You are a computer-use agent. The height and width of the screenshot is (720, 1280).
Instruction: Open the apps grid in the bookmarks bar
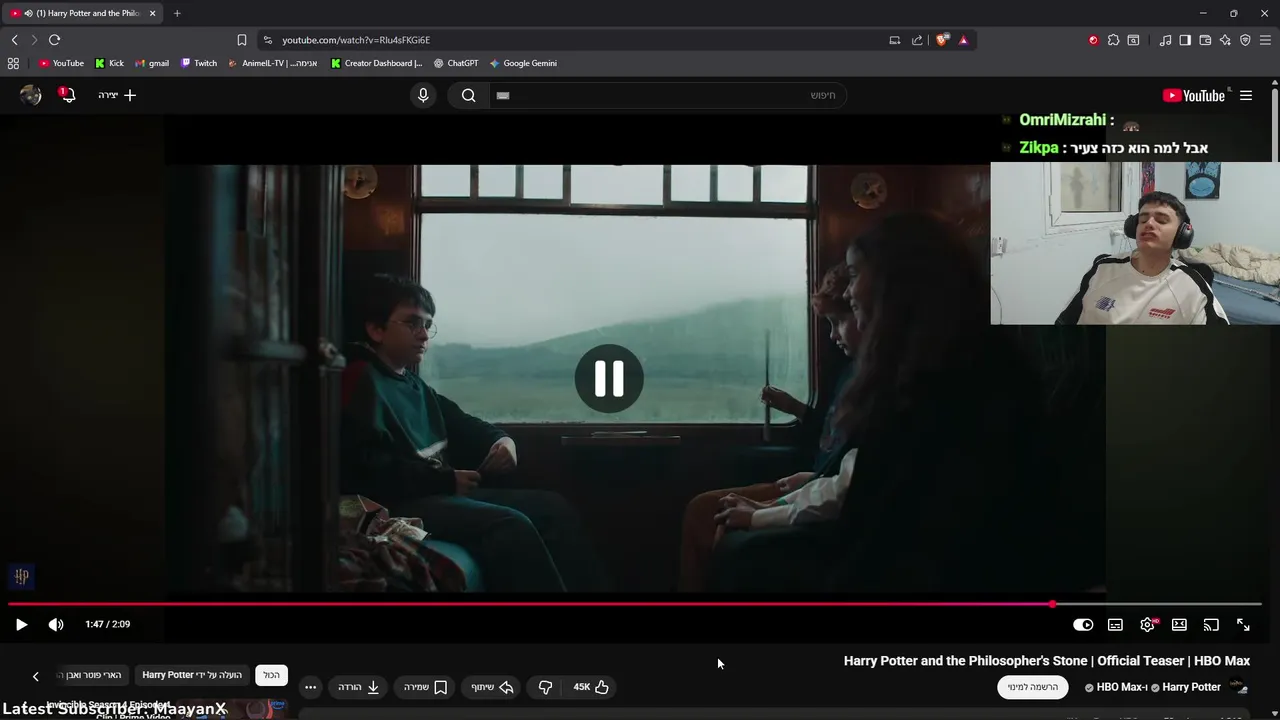tap(13, 63)
